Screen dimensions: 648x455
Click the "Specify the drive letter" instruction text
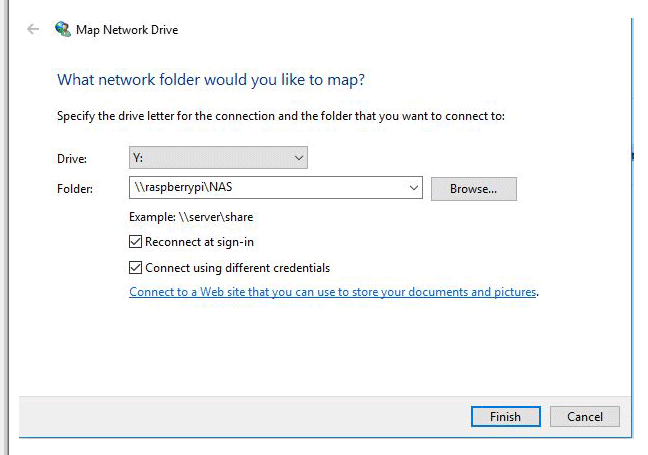click(x=281, y=116)
